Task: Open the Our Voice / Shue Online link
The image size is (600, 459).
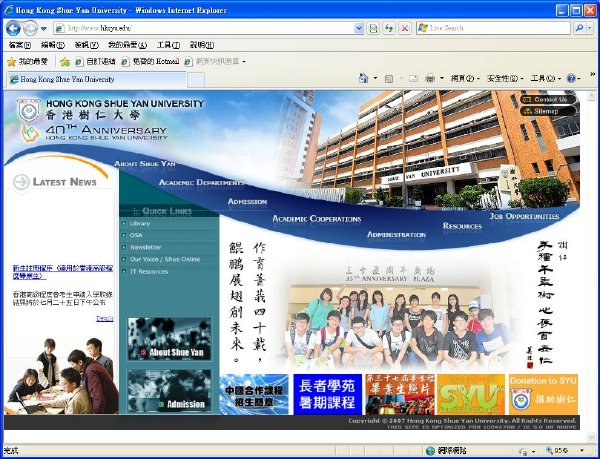Action: pos(165,259)
